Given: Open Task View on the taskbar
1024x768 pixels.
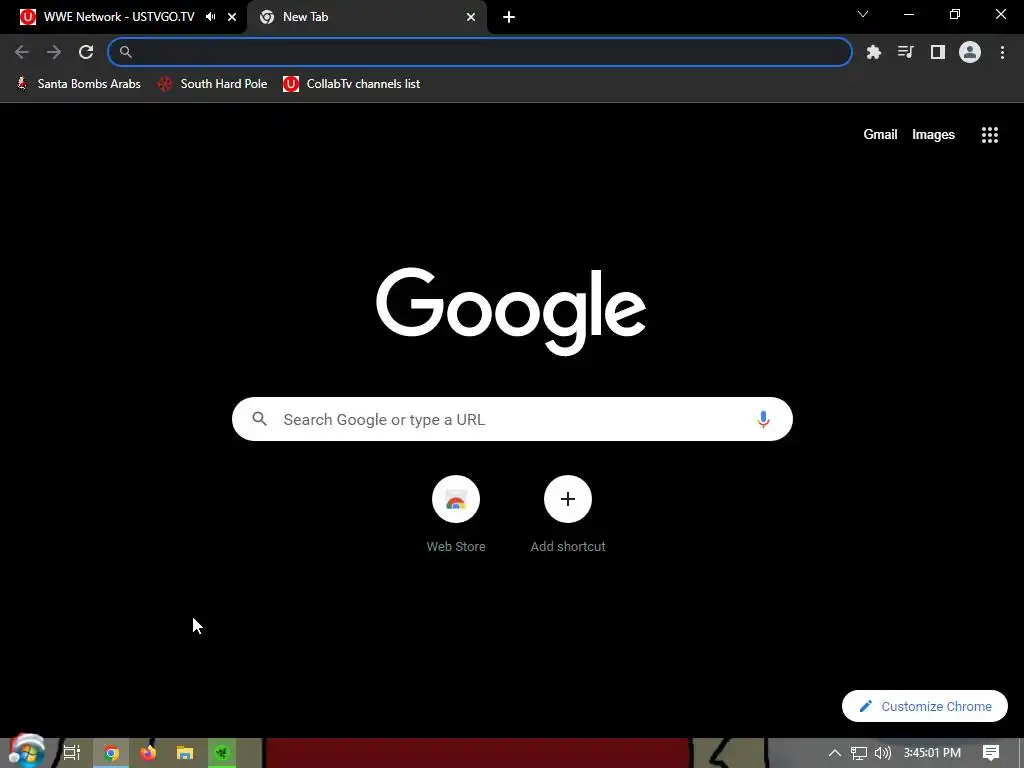Looking at the screenshot, I should [x=72, y=753].
